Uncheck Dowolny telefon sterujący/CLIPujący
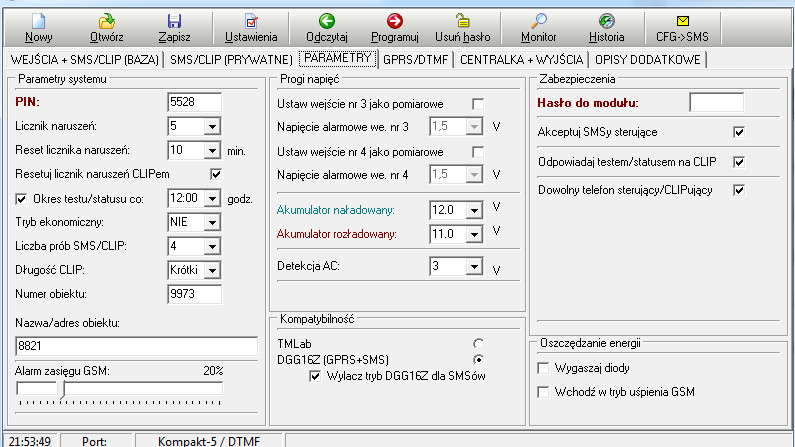Viewport: 795px width, 447px height. click(739, 190)
